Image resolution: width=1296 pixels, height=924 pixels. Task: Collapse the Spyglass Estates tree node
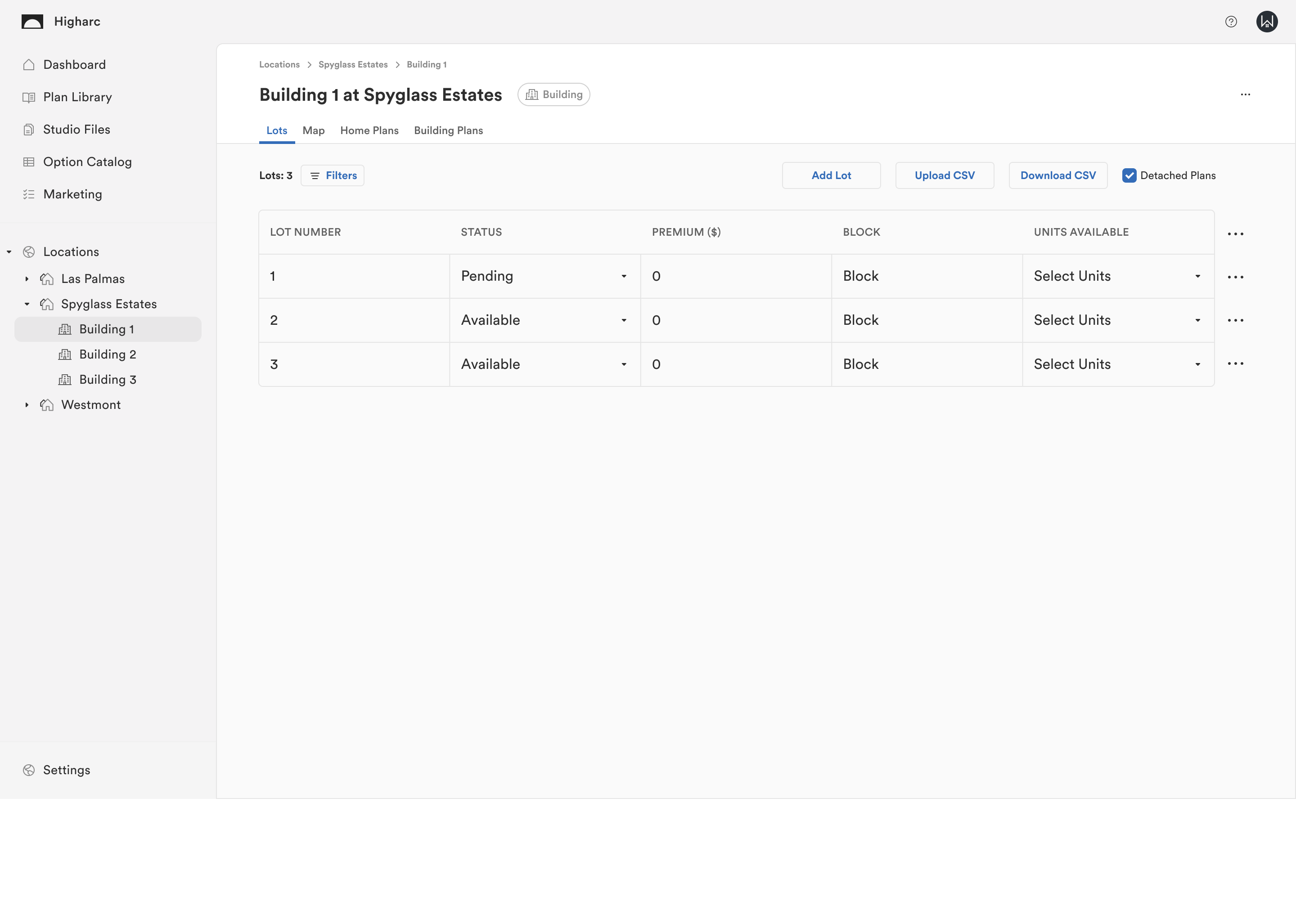coord(27,304)
